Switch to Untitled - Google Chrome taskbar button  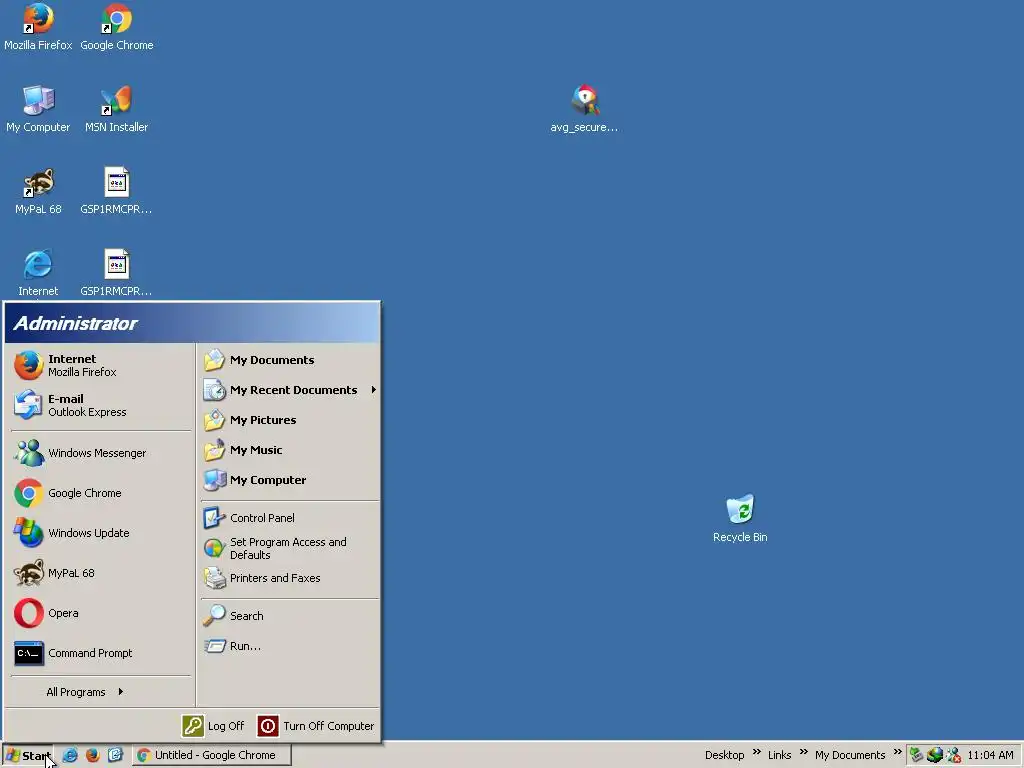pos(212,755)
